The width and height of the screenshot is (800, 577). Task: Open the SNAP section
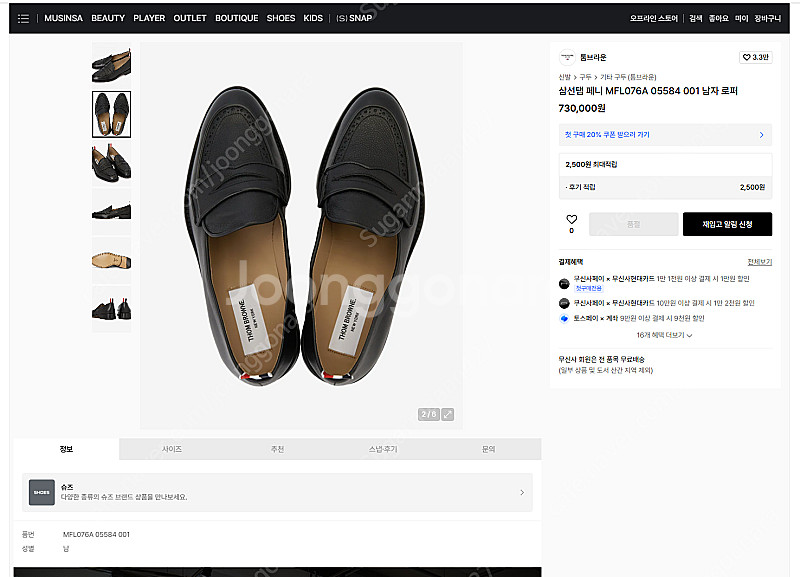pos(354,18)
